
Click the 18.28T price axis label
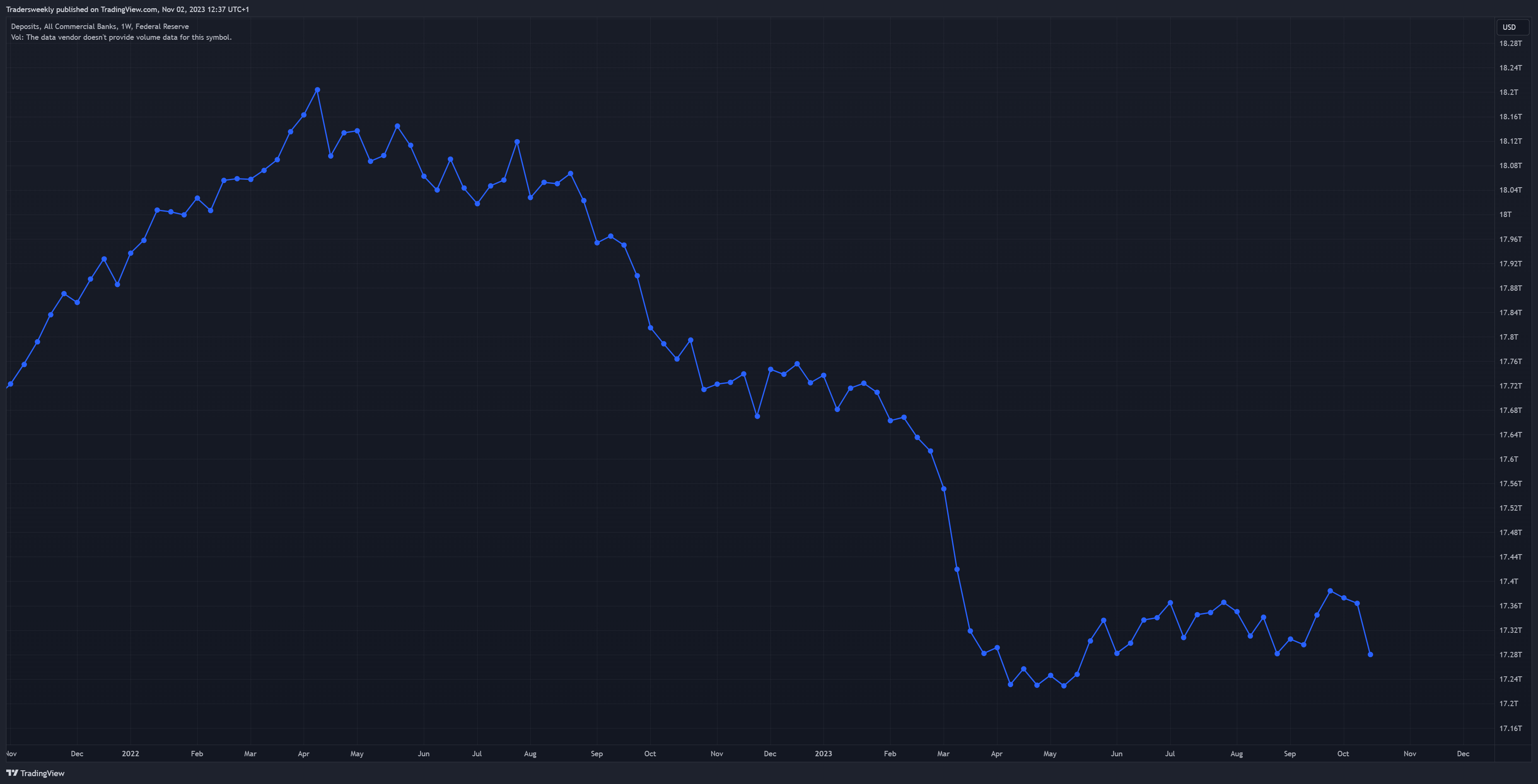click(x=1511, y=43)
